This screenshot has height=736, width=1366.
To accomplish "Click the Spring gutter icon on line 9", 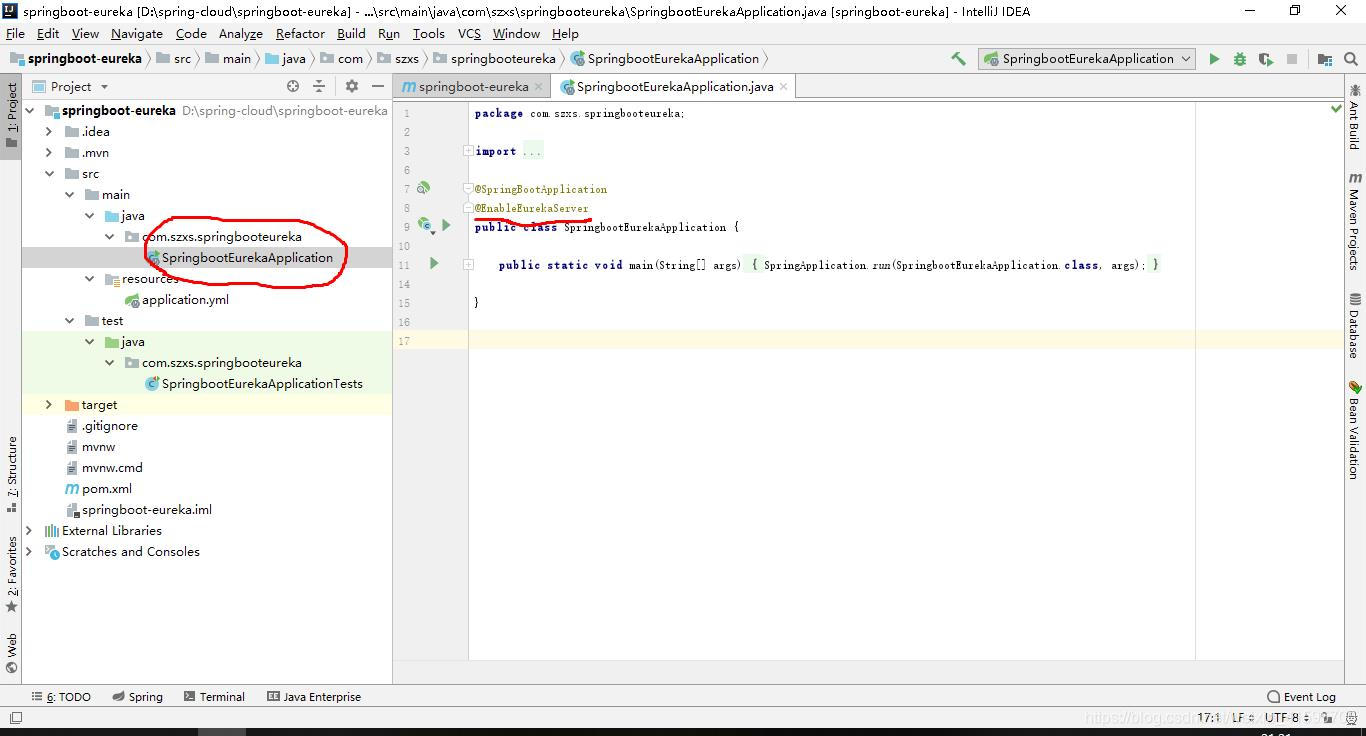I will (425, 226).
